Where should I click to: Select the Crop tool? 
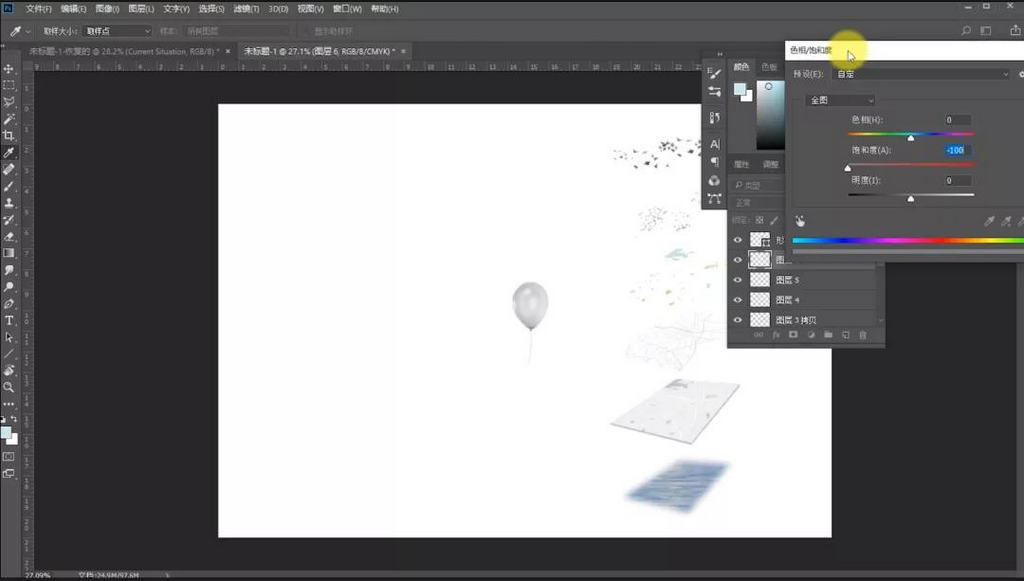(x=9, y=135)
